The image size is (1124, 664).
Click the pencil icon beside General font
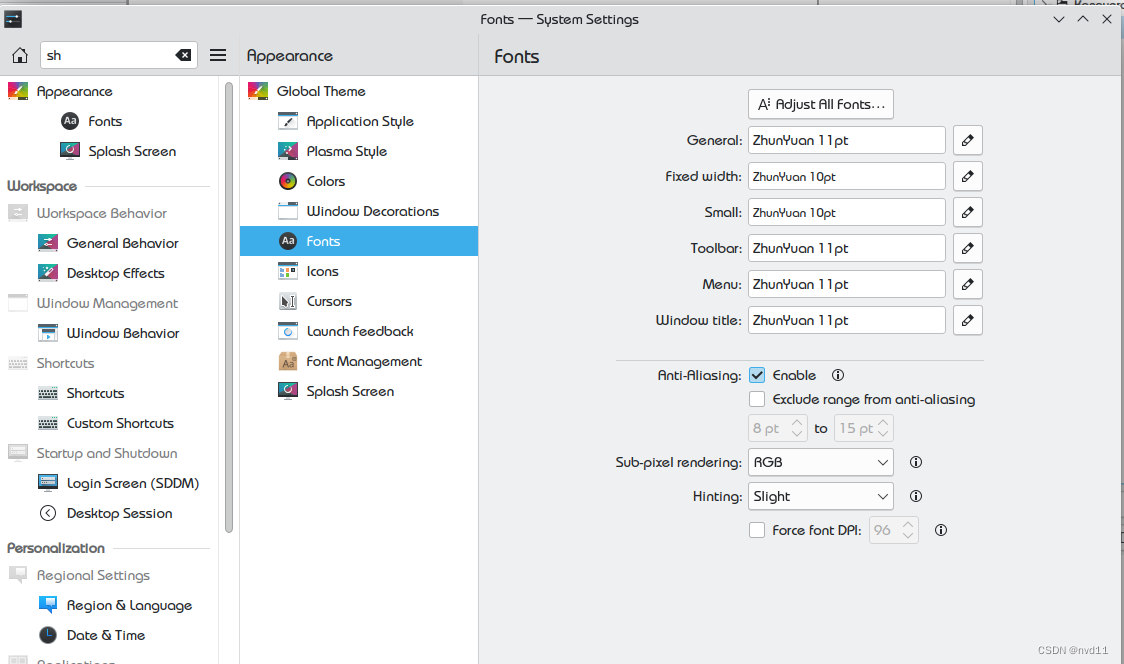967,140
